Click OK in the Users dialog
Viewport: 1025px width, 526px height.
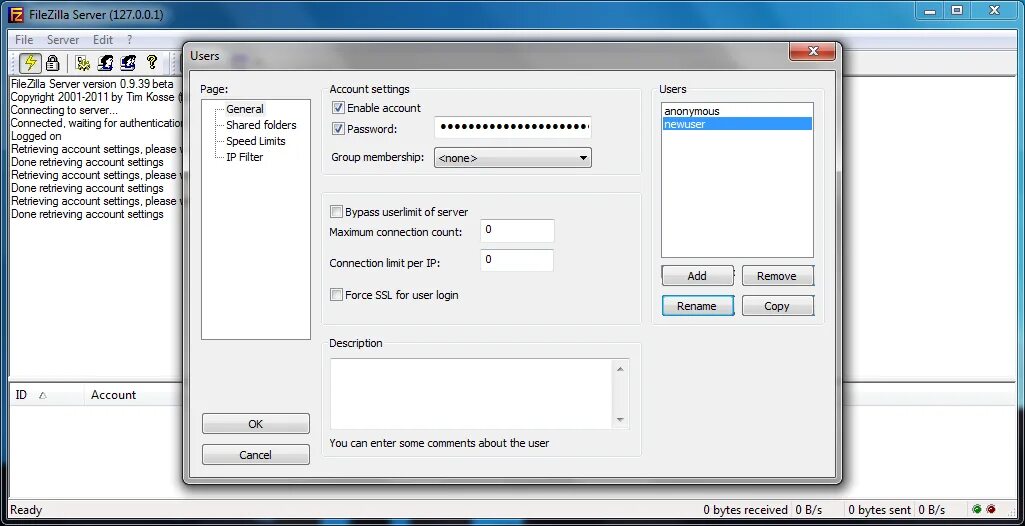click(256, 423)
